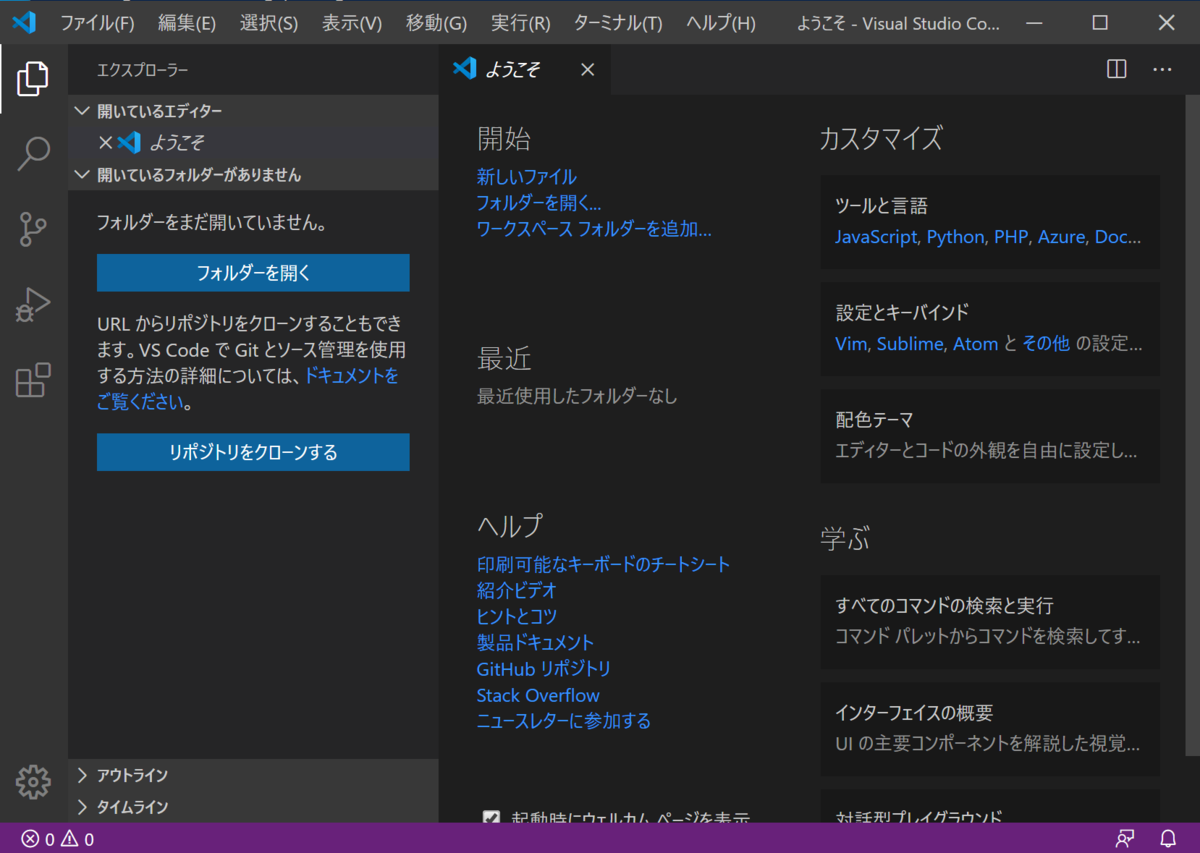This screenshot has height=853, width=1200.
Task: Open the 配色テーマ card
Action: click(x=990, y=436)
